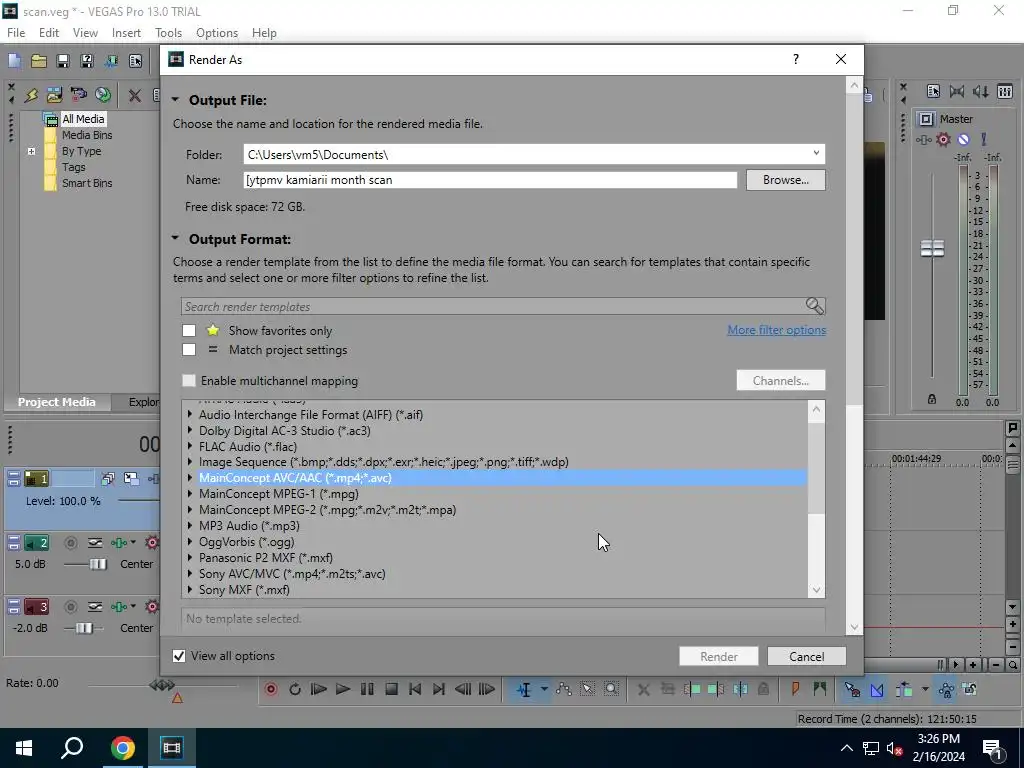Click the Import Media icon in Project Media
This screenshot has width=1024, height=768.
pyautogui.click(x=55, y=95)
